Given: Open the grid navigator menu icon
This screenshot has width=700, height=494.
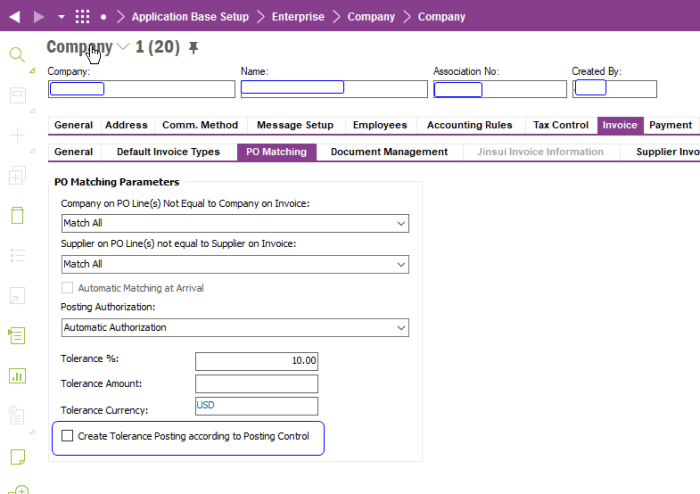Looking at the screenshot, I should pyautogui.click(x=83, y=17).
